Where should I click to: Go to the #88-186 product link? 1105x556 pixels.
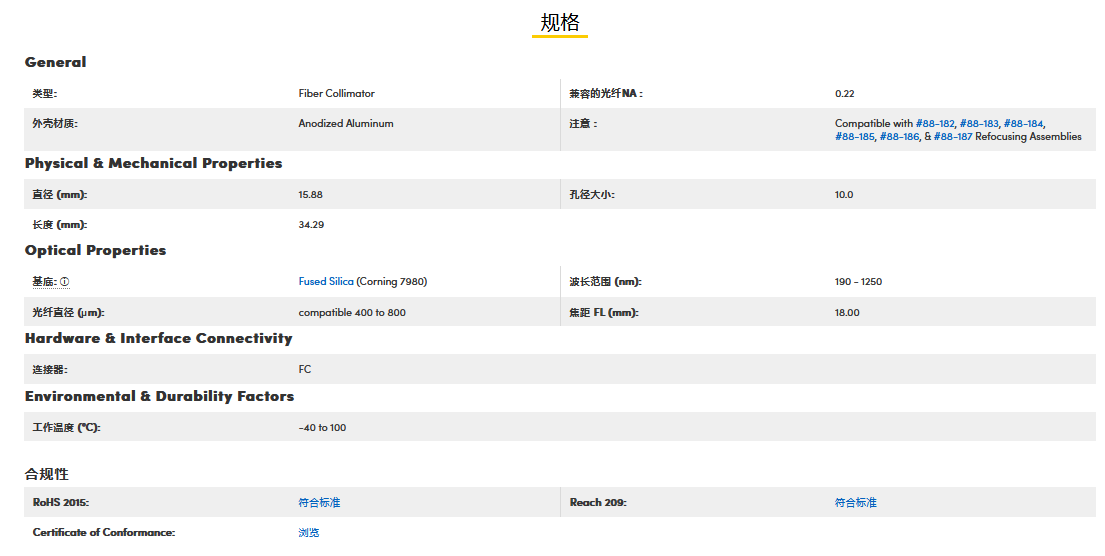(899, 137)
